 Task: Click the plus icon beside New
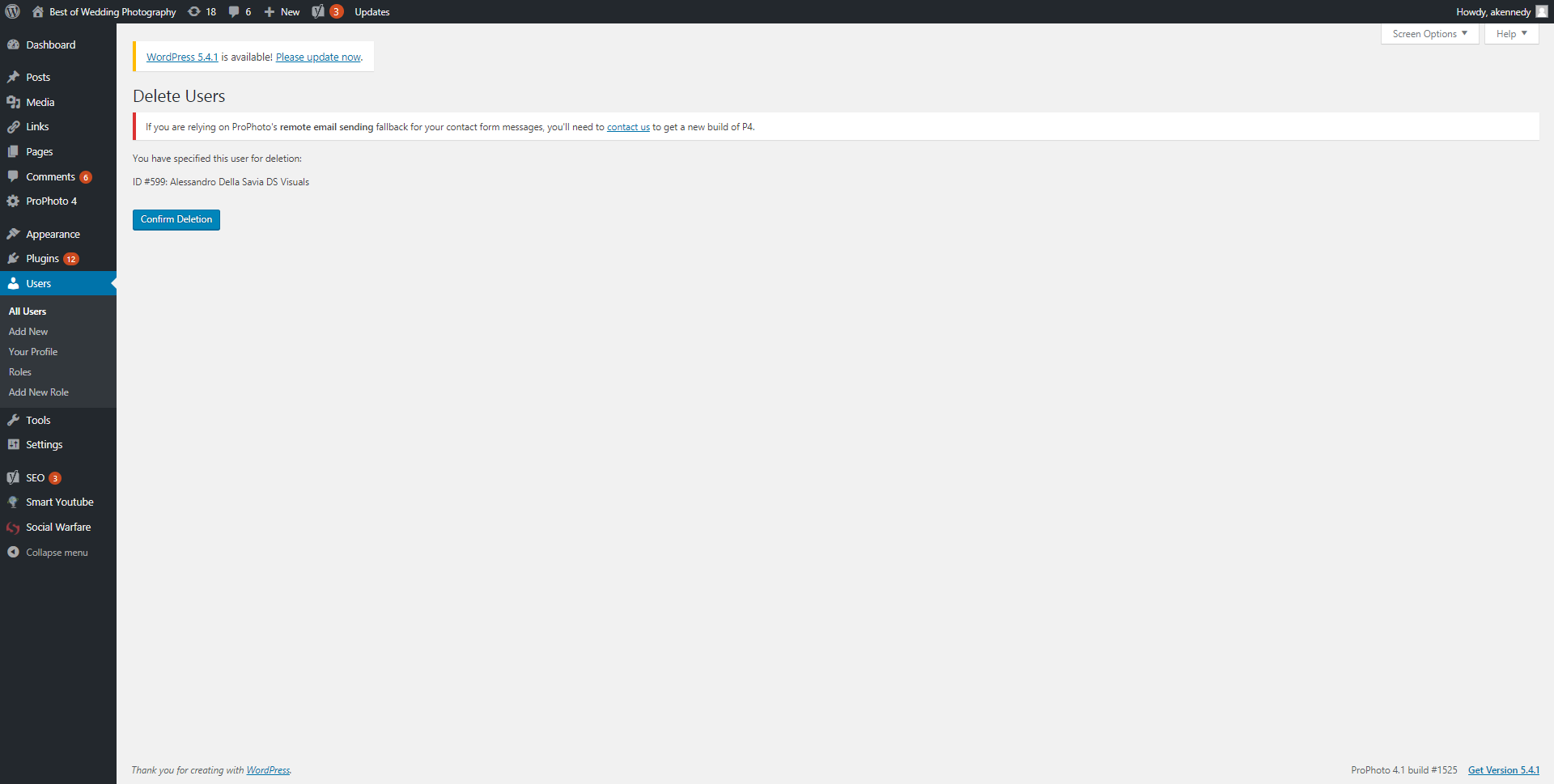tap(270, 11)
